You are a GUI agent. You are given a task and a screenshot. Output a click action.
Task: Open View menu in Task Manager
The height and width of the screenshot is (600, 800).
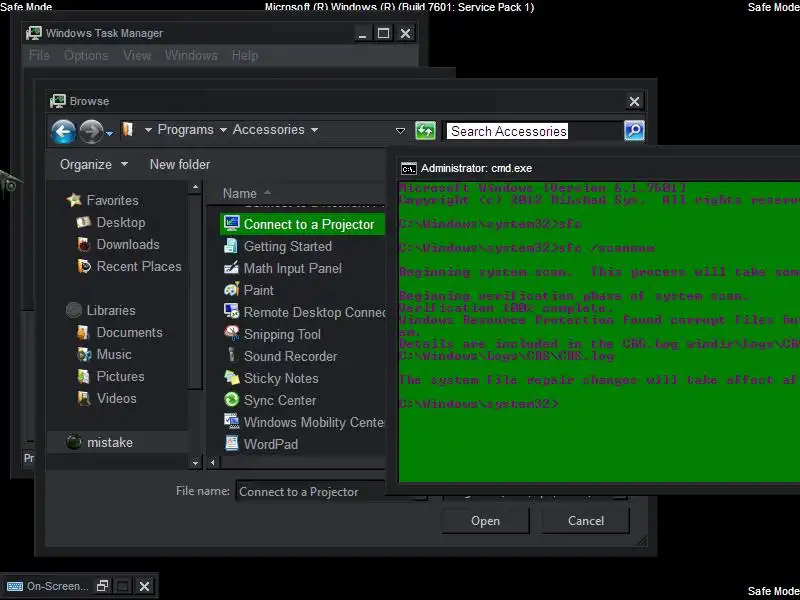click(x=137, y=55)
